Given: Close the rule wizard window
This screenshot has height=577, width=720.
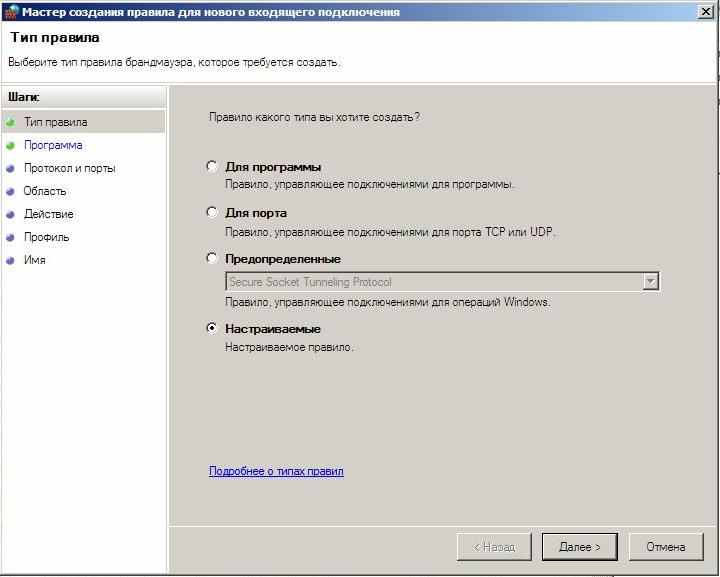Looking at the screenshot, I should pyautogui.click(x=707, y=12).
